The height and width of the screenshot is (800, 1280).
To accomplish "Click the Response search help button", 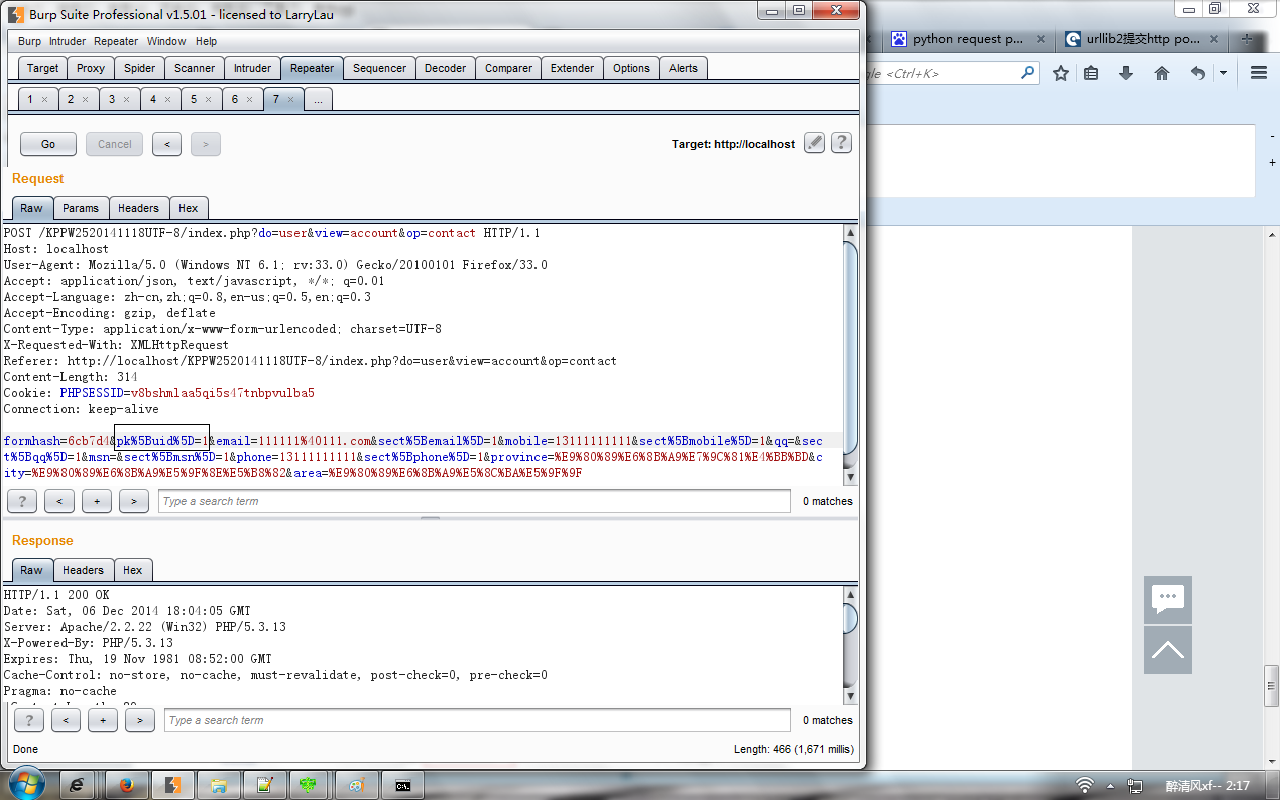I will [28, 720].
